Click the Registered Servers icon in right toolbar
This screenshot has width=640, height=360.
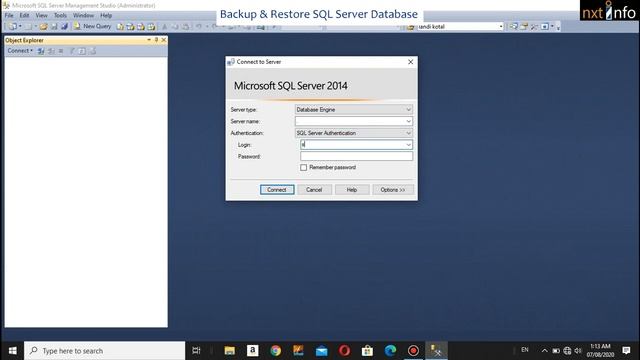(513, 27)
